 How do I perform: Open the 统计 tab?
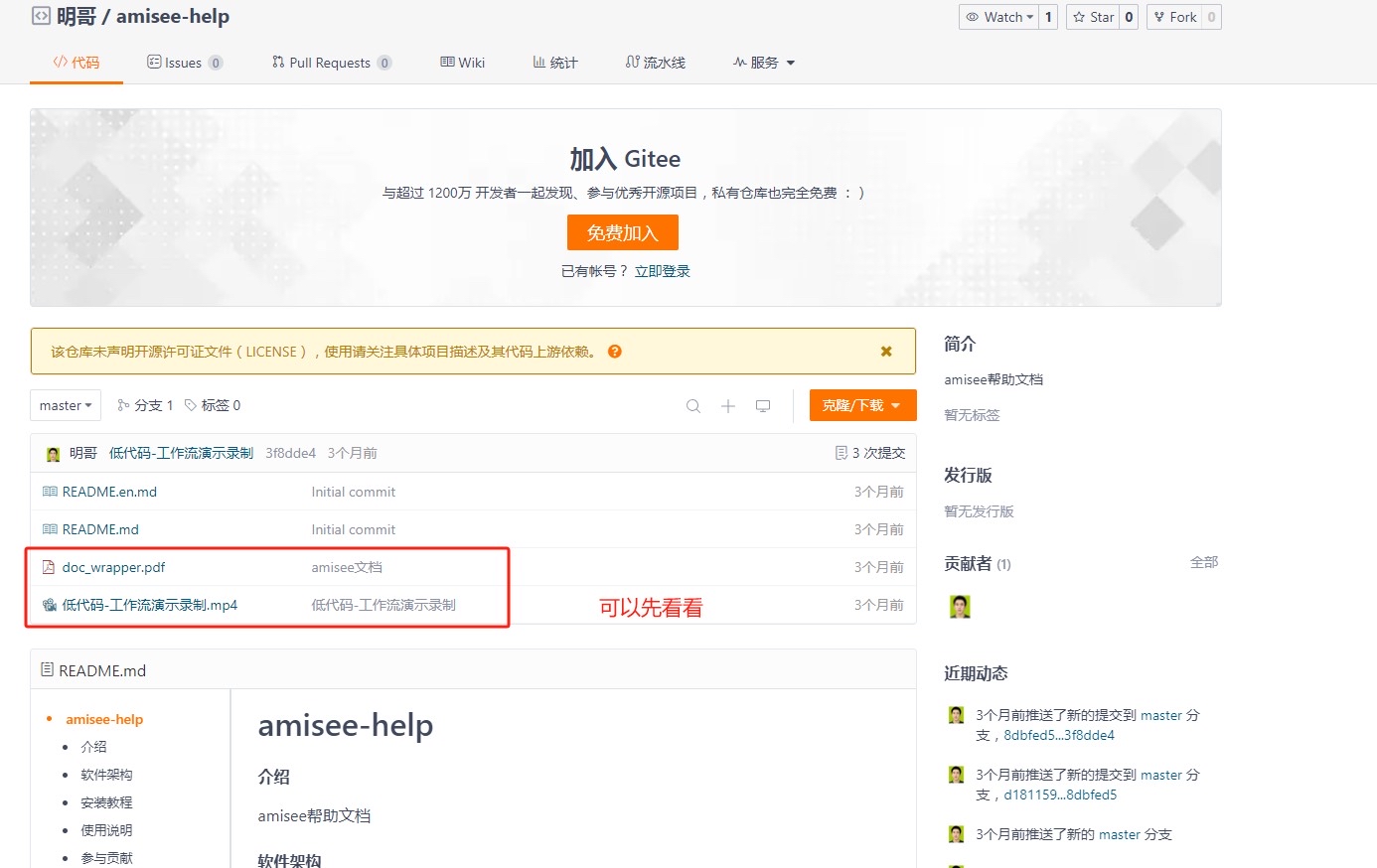coord(555,63)
